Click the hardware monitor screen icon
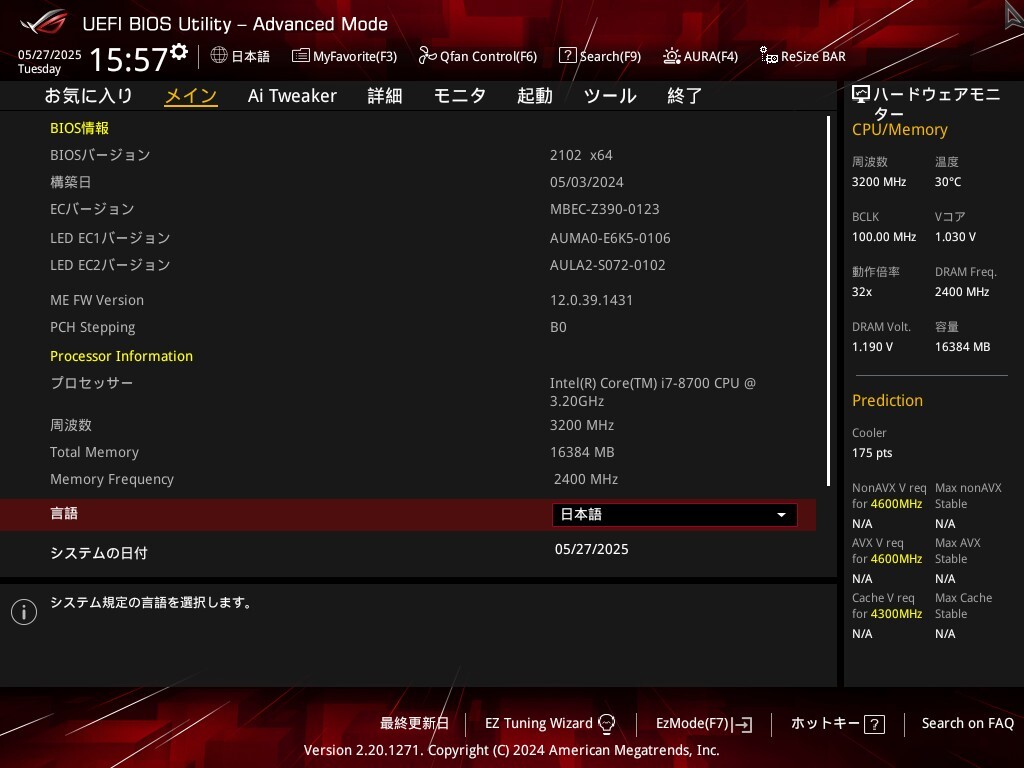 tap(861, 95)
